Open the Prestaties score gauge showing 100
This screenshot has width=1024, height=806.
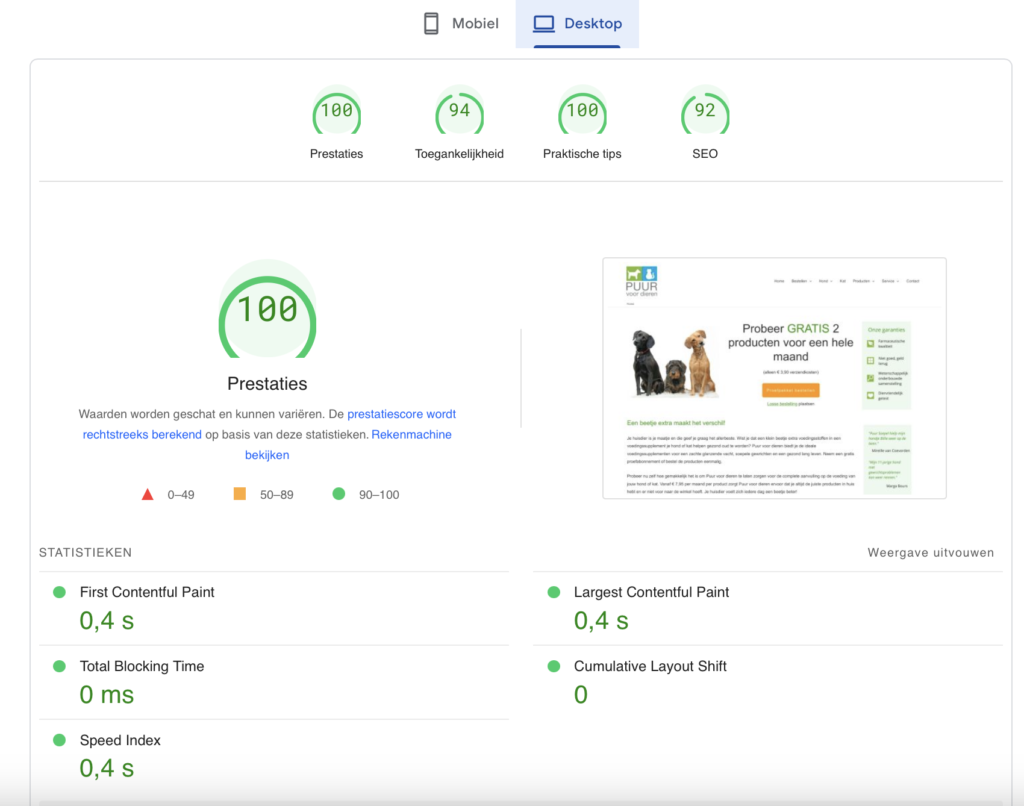(336, 110)
